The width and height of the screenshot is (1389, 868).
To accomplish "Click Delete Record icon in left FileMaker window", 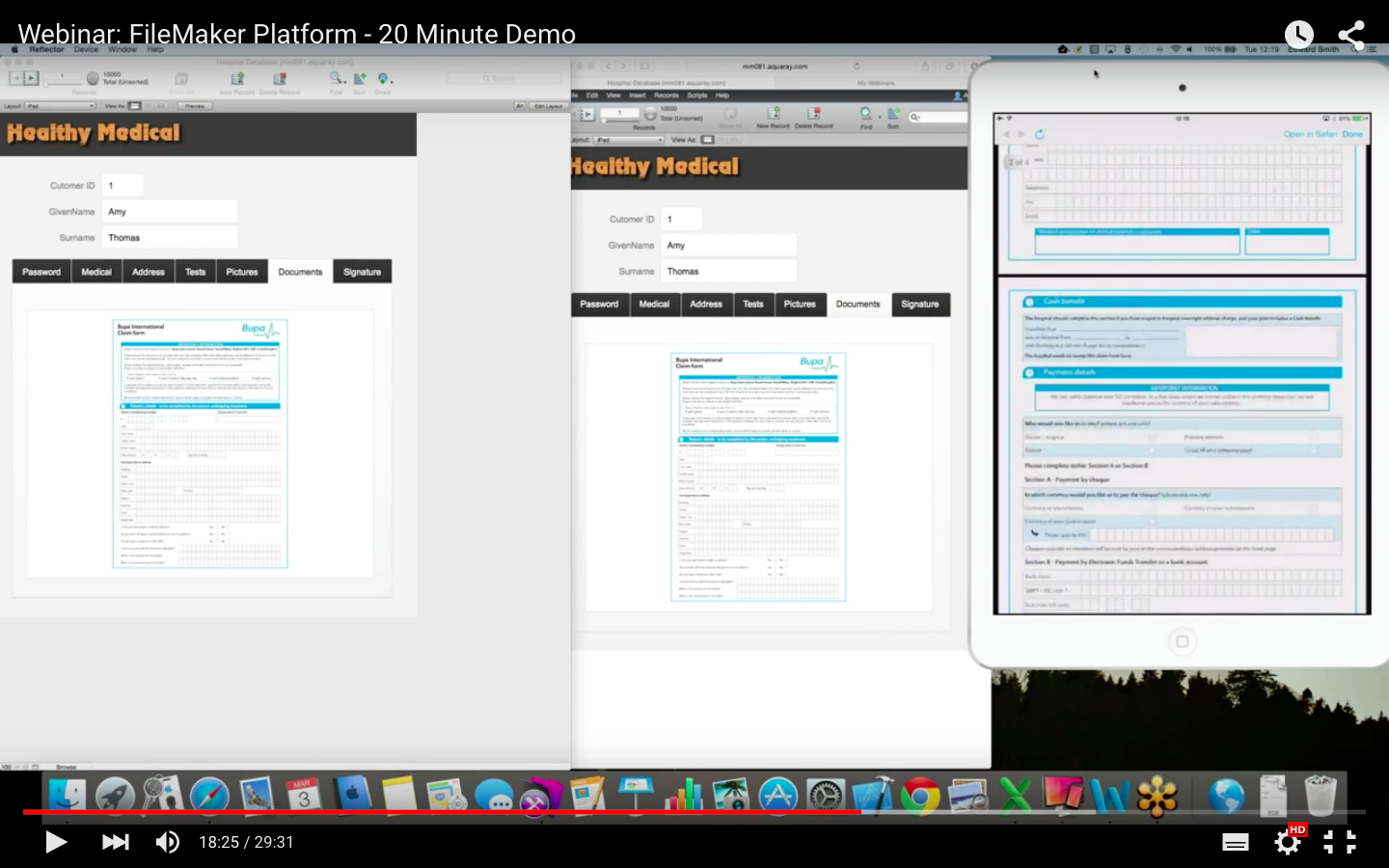I will (x=280, y=79).
